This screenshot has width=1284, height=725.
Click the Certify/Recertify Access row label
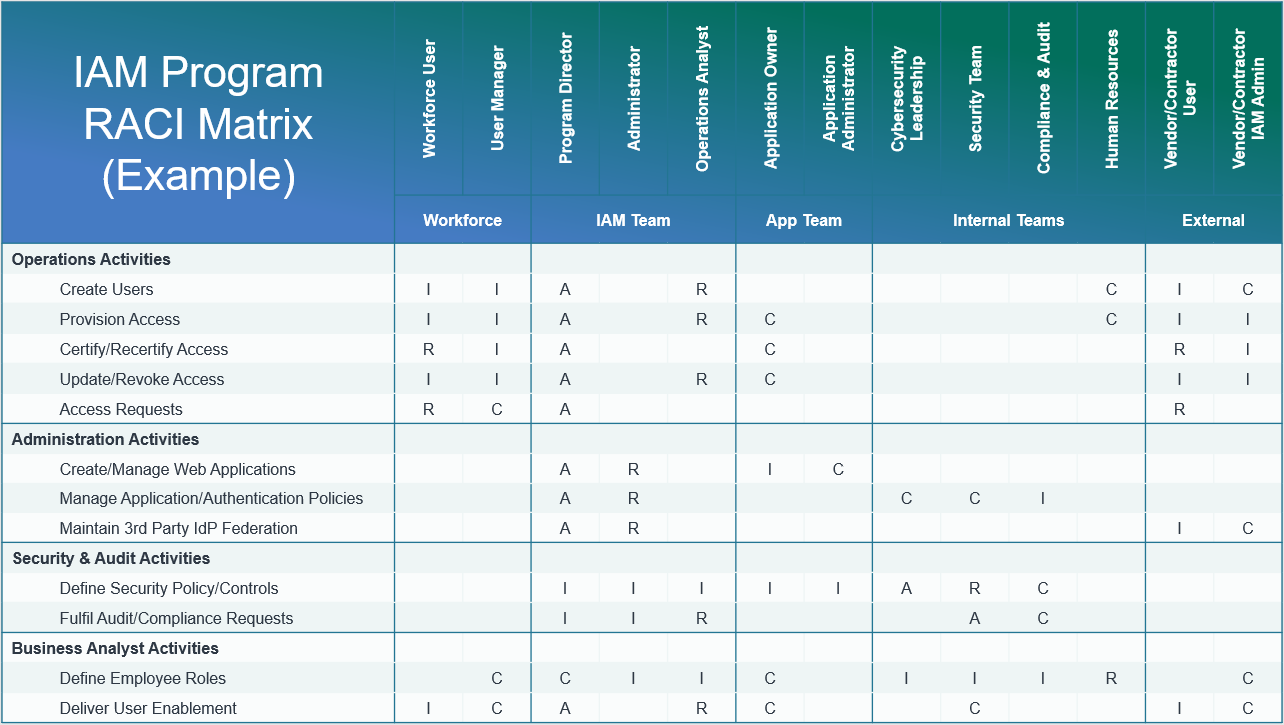coord(144,349)
